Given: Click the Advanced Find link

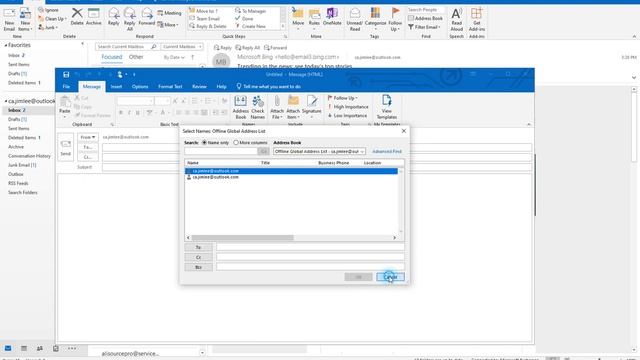Looking at the screenshot, I should click(387, 151).
